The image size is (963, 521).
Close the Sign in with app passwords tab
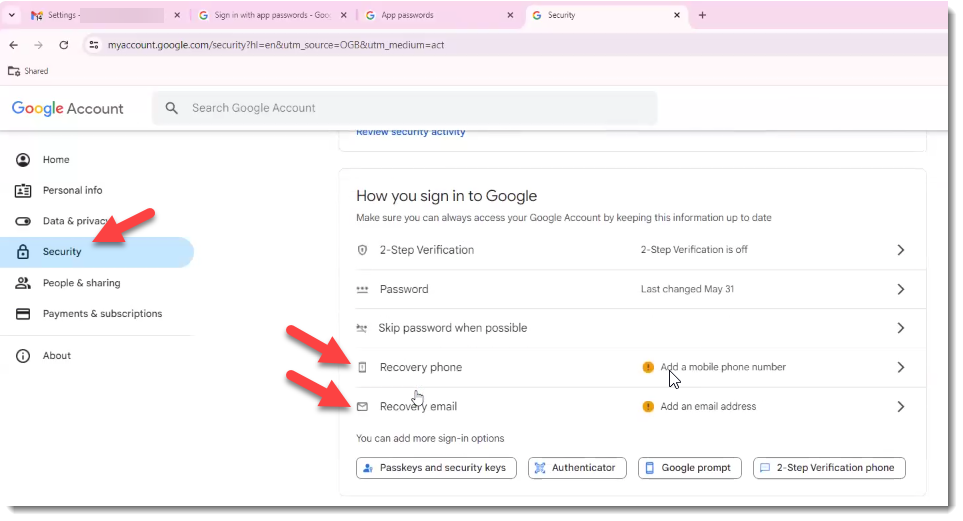click(x=343, y=15)
